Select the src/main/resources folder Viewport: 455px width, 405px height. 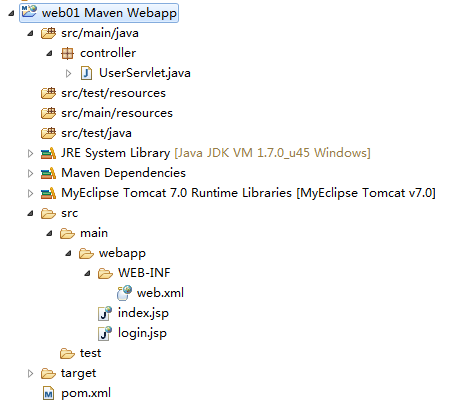(x=117, y=113)
